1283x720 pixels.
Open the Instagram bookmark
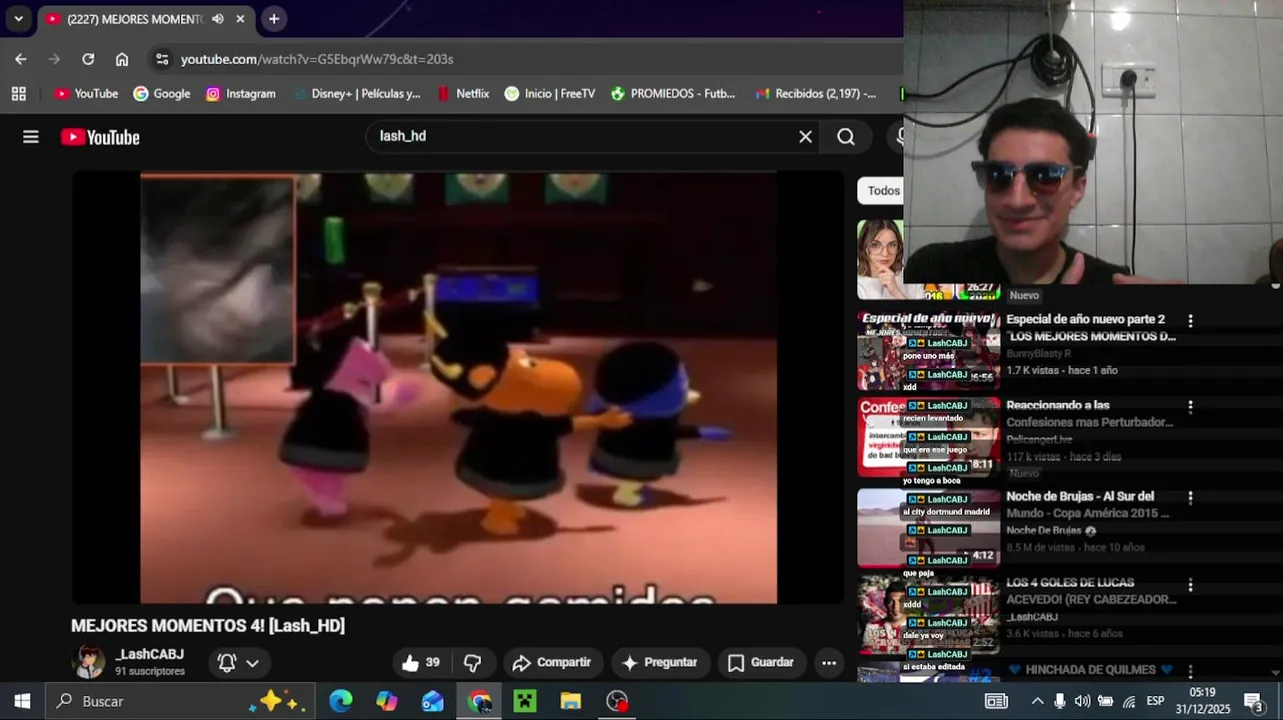pyautogui.click(x=240, y=93)
